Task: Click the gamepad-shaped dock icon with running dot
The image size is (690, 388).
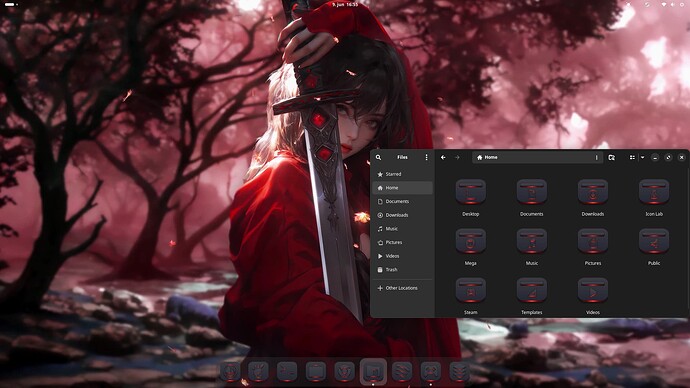Action: [430, 372]
